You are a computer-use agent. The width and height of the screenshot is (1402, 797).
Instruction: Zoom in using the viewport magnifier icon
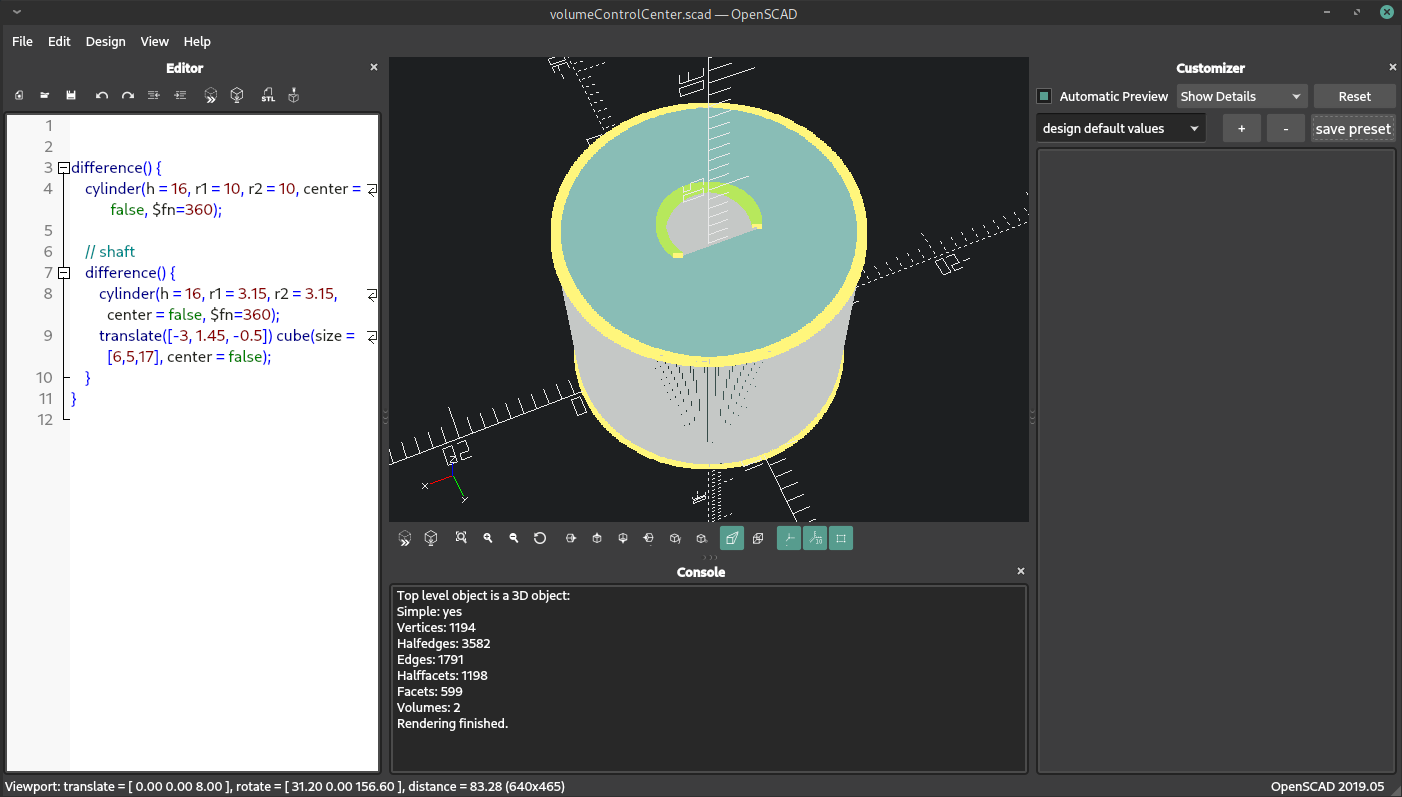488,538
